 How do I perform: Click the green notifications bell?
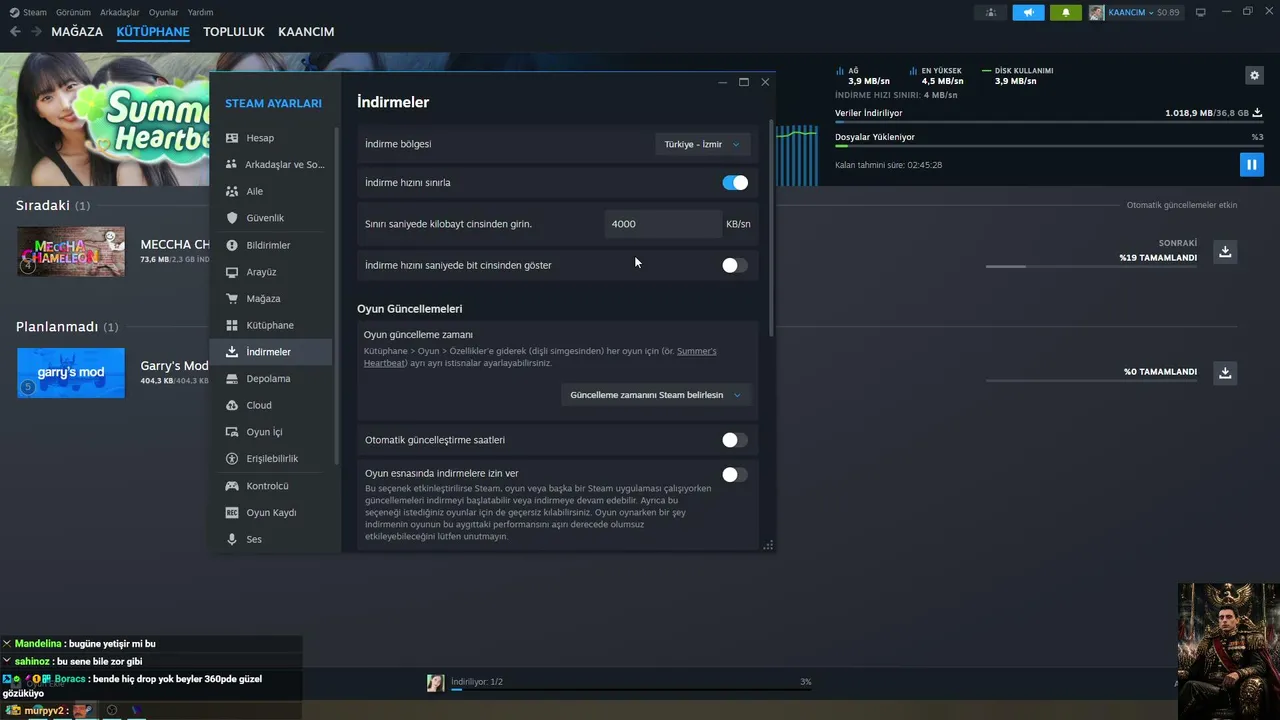click(1066, 12)
